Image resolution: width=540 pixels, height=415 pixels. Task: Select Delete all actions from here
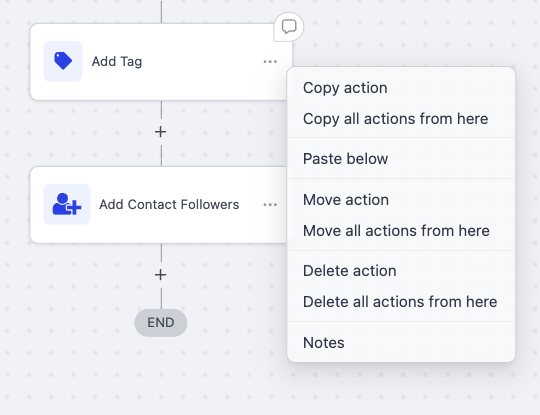tap(400, 302)
